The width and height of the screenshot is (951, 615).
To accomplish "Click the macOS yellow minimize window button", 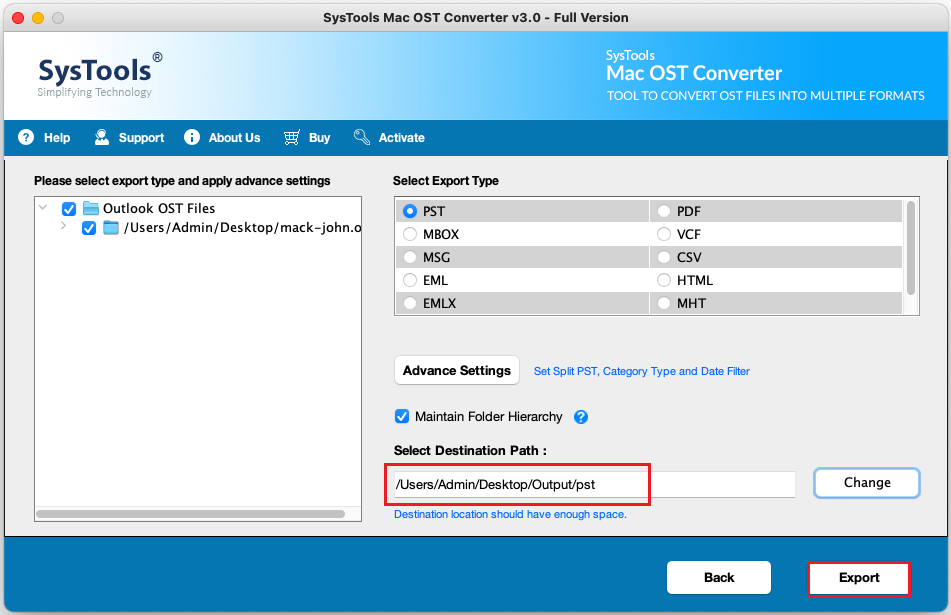I will coord(38,18).
